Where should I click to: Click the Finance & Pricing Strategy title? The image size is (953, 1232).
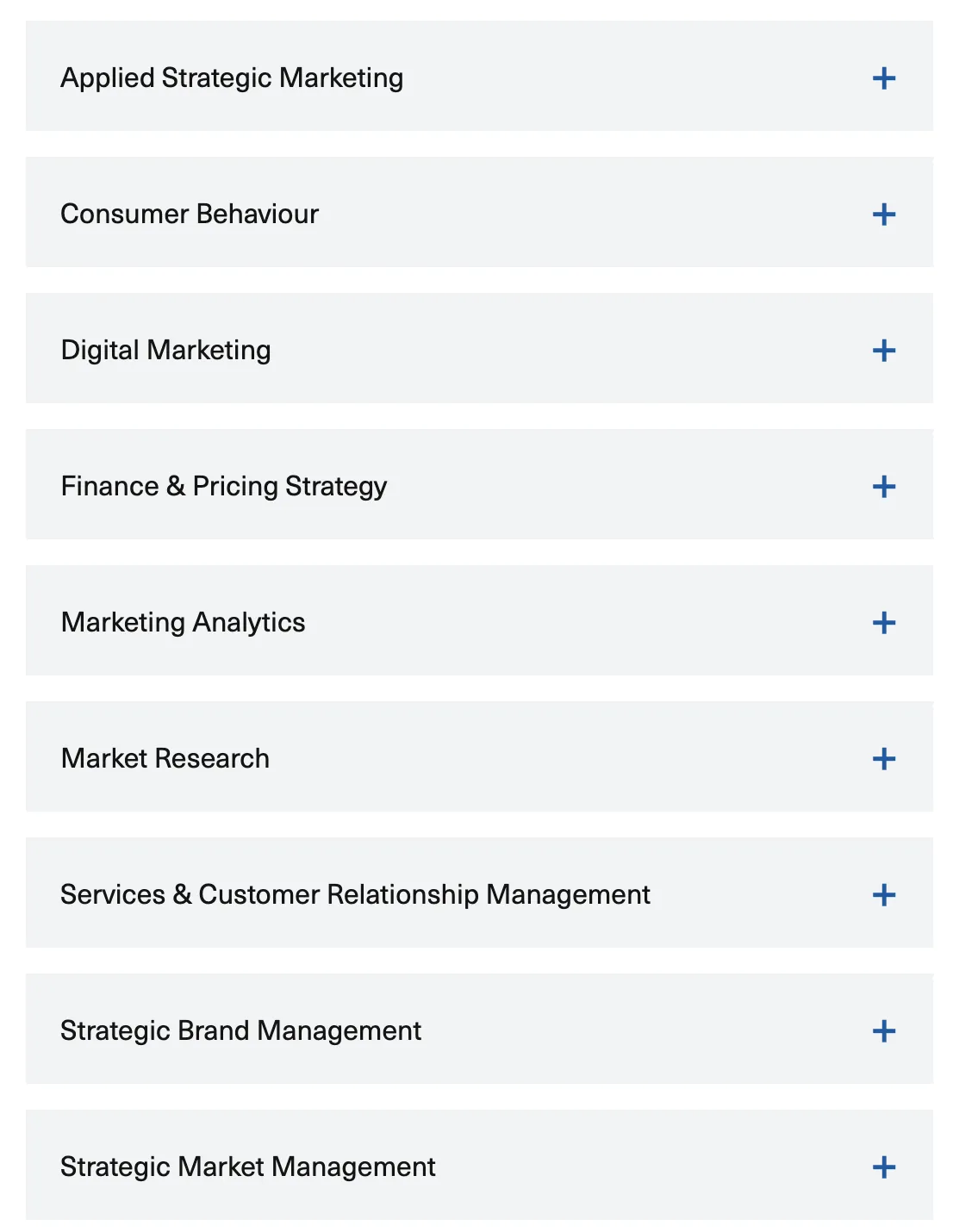(224, 486)
